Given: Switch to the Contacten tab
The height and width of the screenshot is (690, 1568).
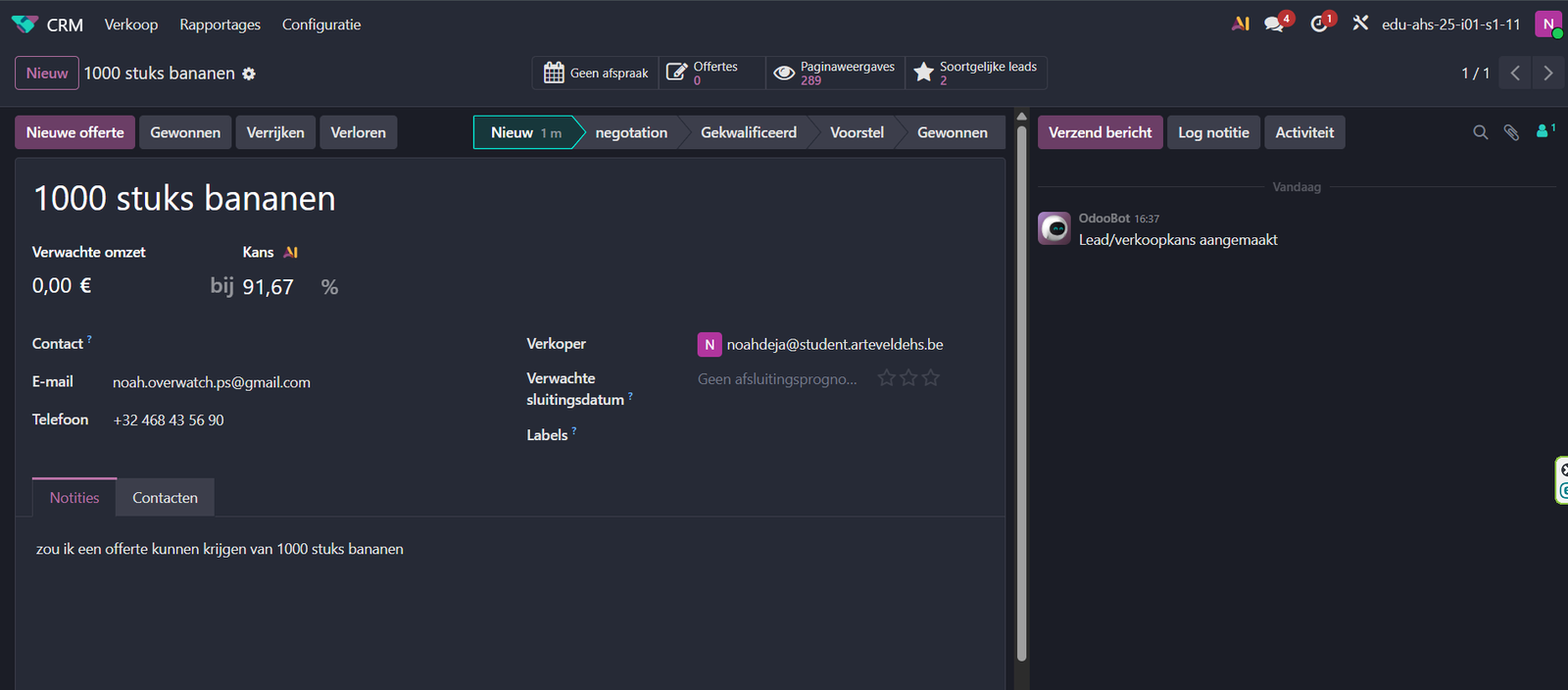Looking at the screenshot, I should click(165, 498).
